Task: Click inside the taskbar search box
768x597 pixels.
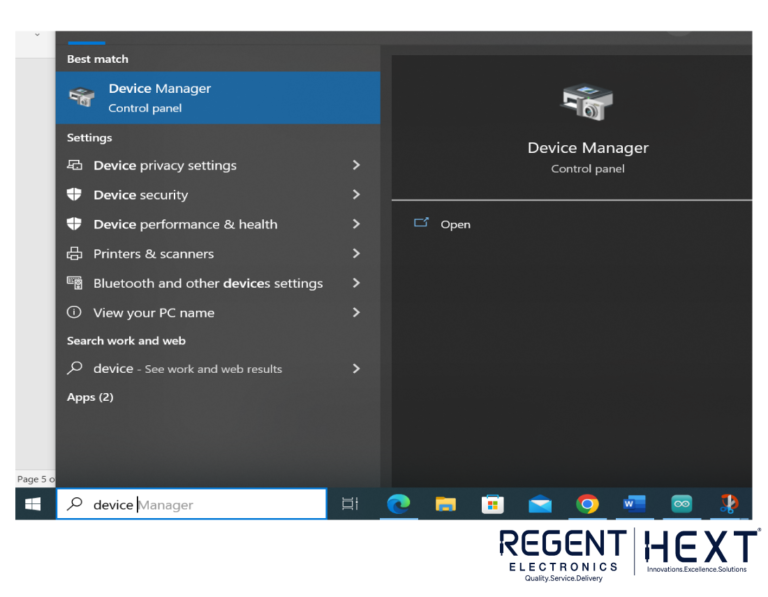Action: pyautogui.click(x=200, y=505)
